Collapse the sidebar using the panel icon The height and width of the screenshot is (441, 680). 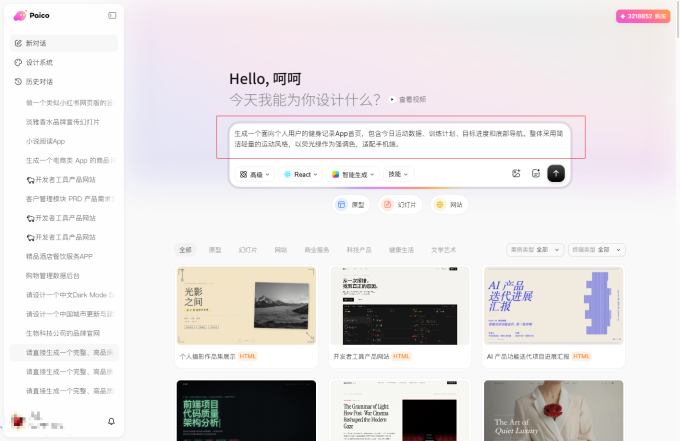(x=112, y=16)
